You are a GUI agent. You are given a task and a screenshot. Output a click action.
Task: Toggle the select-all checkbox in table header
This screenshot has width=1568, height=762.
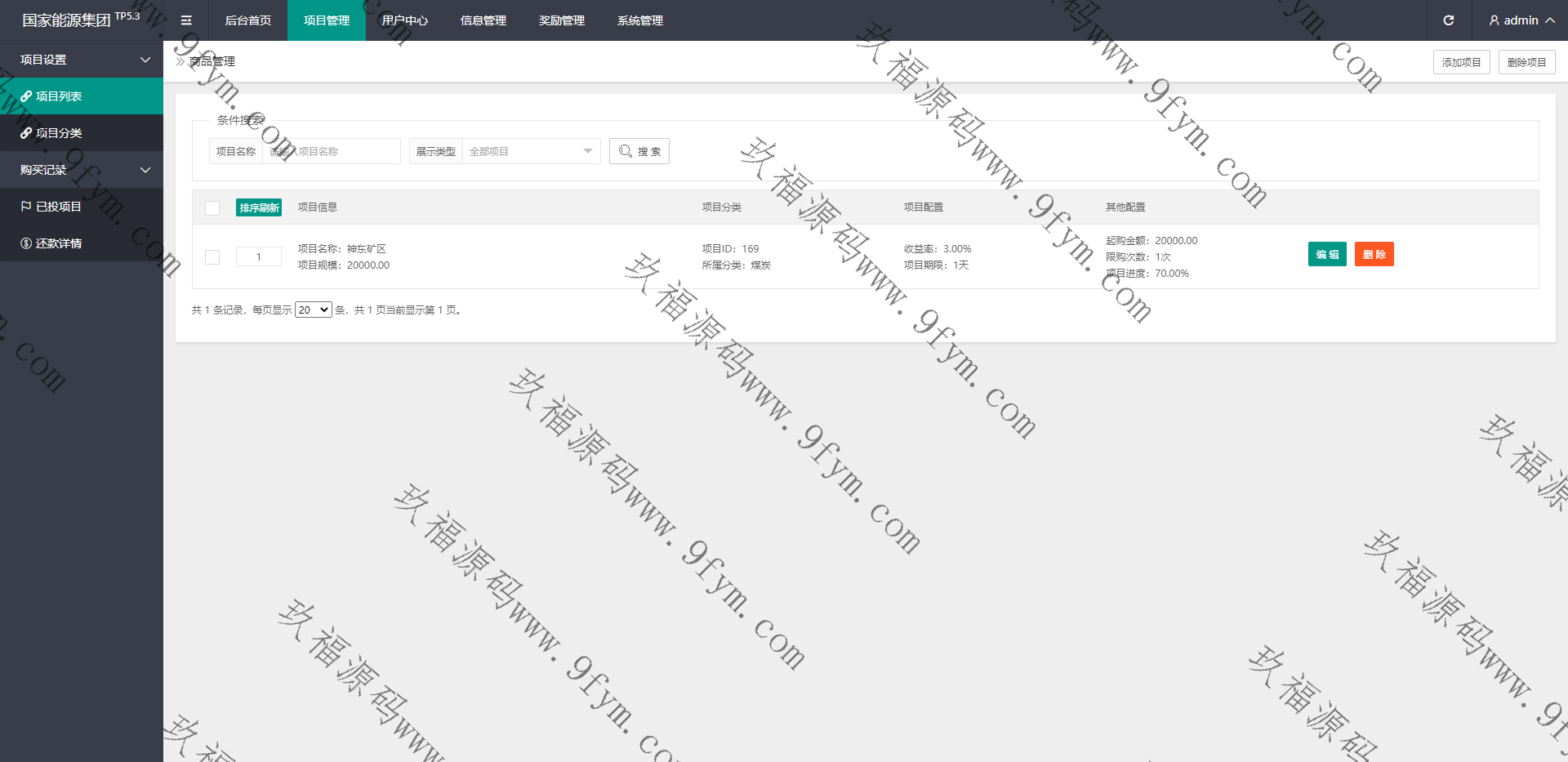(x=212, y=207)
